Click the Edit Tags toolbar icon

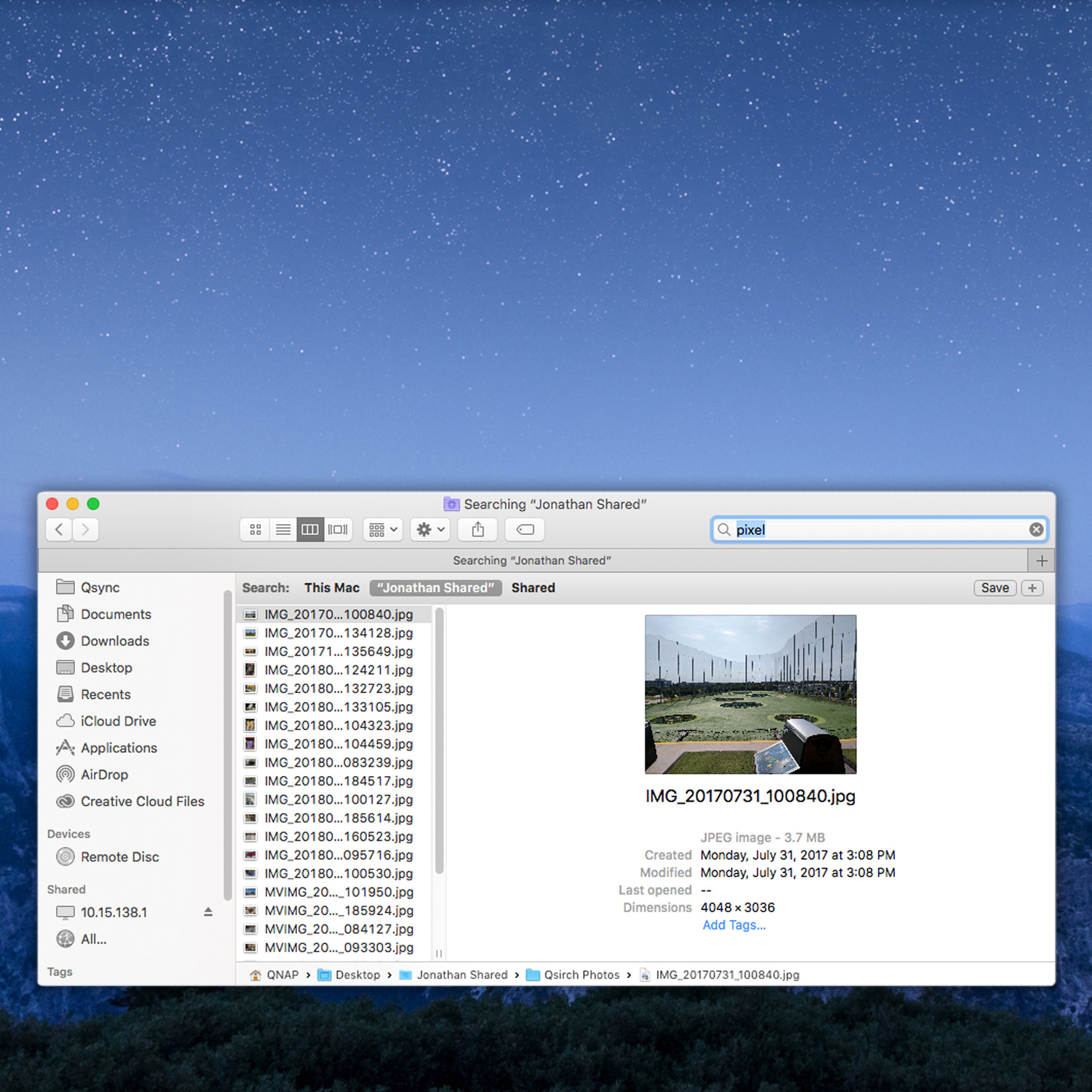[x=525, y=530]
